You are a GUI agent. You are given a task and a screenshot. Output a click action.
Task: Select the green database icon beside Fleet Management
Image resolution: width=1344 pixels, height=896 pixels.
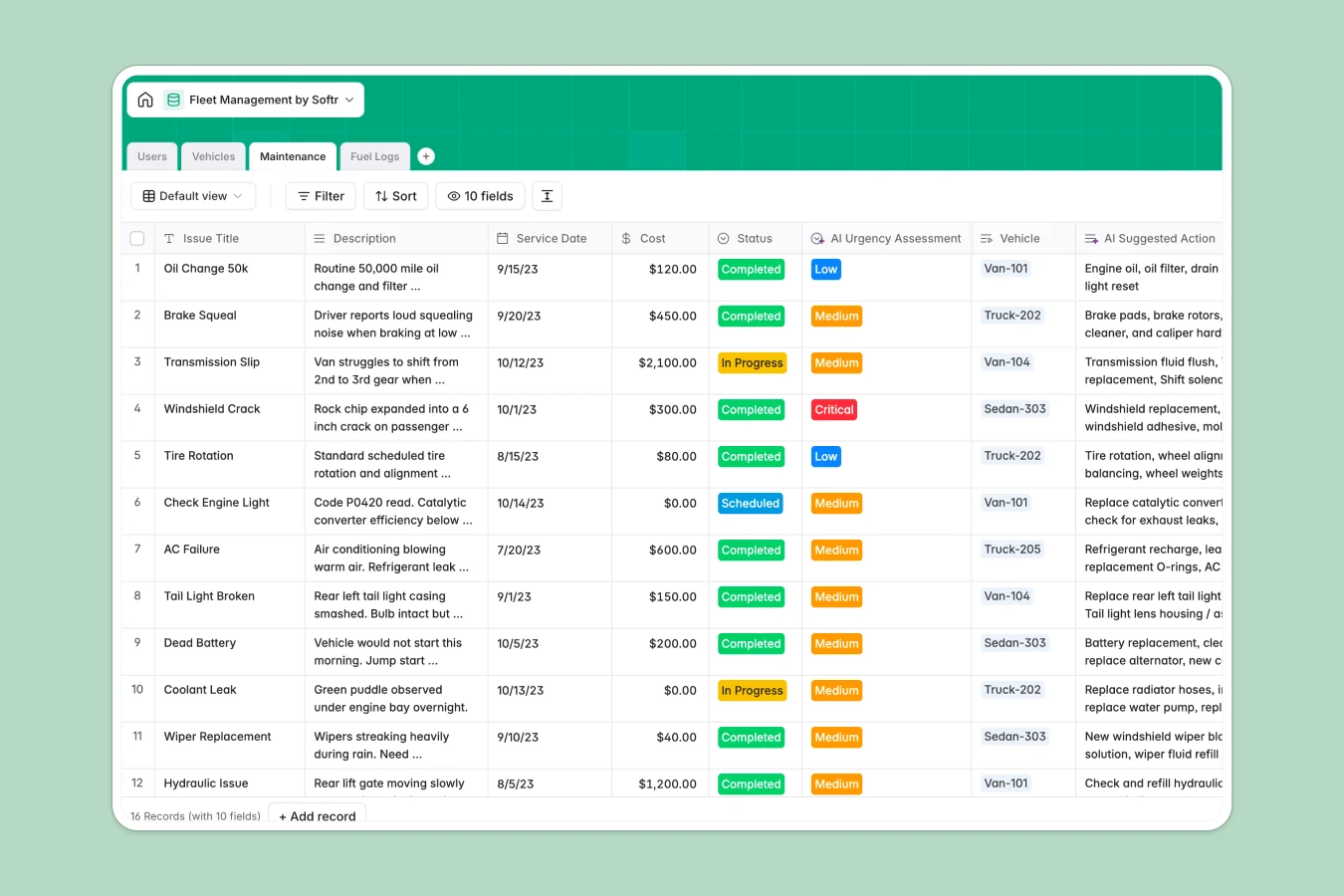tap(173, 100)
